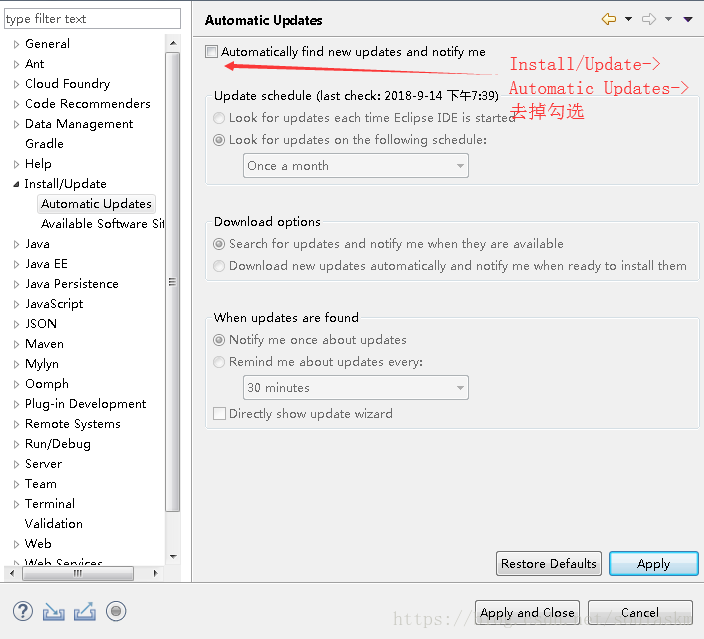This screenshot has width=704, height=639.
Task: Select the Server category
Action: (x=43, y=464)
